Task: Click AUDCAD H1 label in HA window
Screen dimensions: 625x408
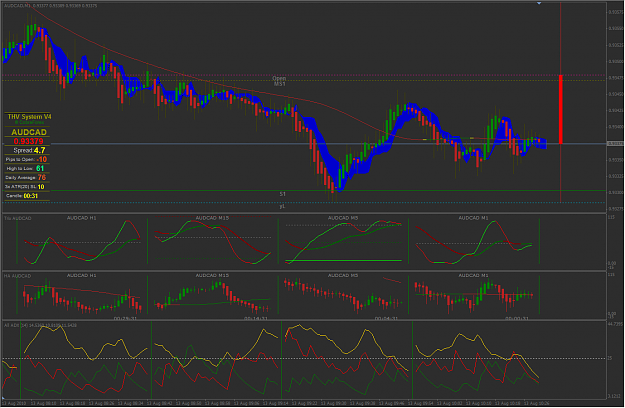Action: (x=81, y=275)
